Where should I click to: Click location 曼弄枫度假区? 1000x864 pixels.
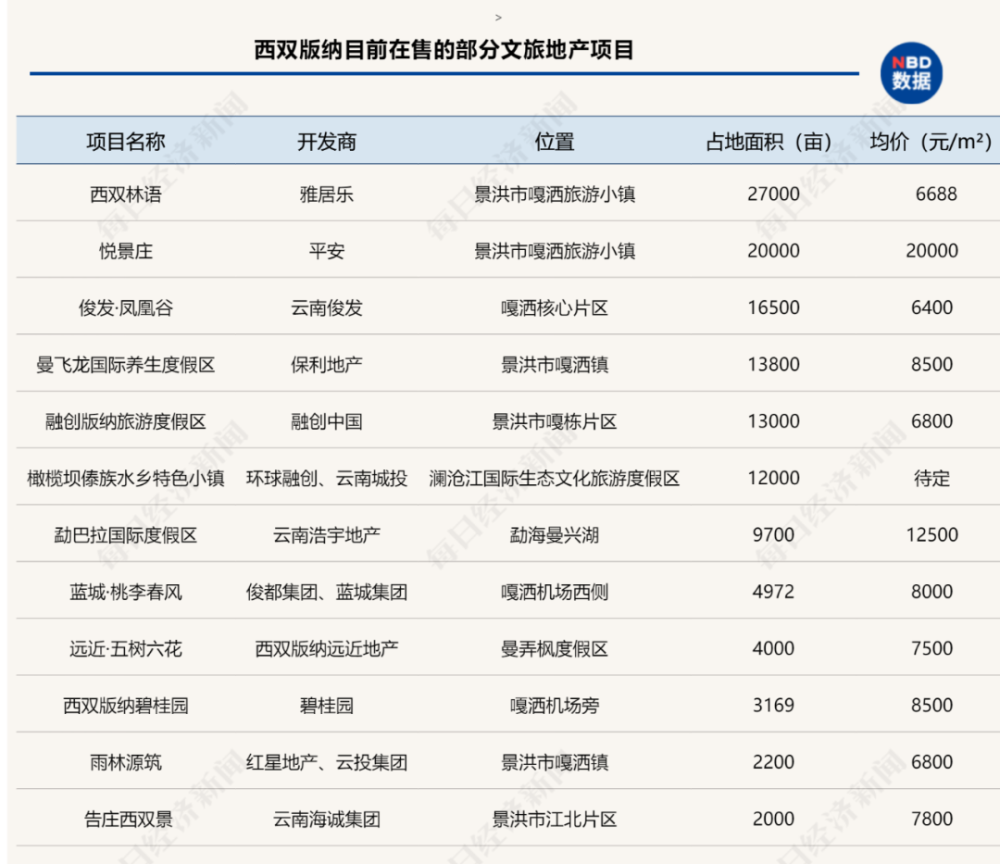click(x=554, y=649)
